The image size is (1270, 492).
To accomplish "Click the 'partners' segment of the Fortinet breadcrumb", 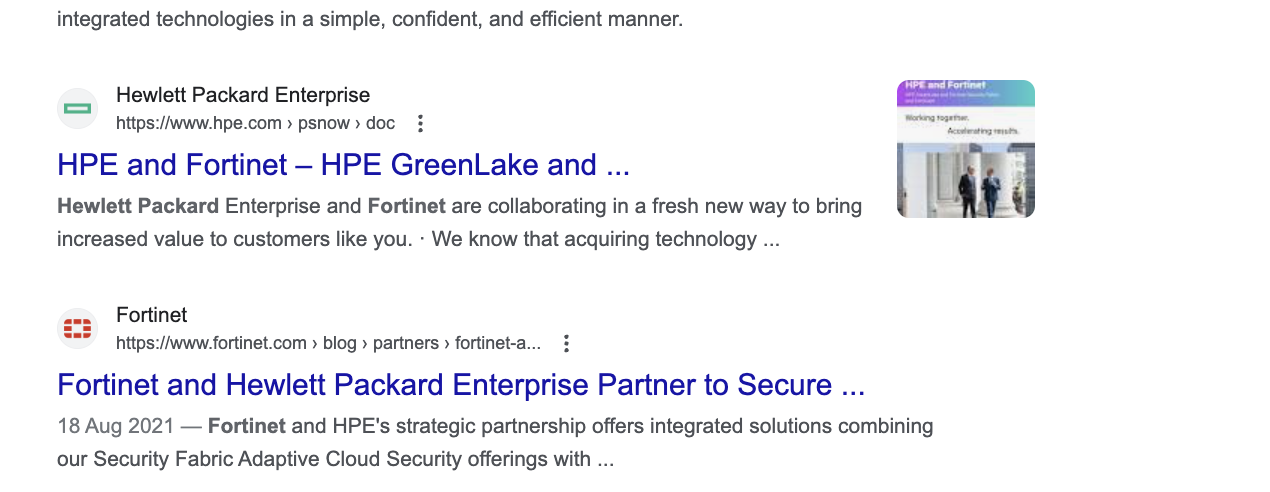I will click(404, 343).
